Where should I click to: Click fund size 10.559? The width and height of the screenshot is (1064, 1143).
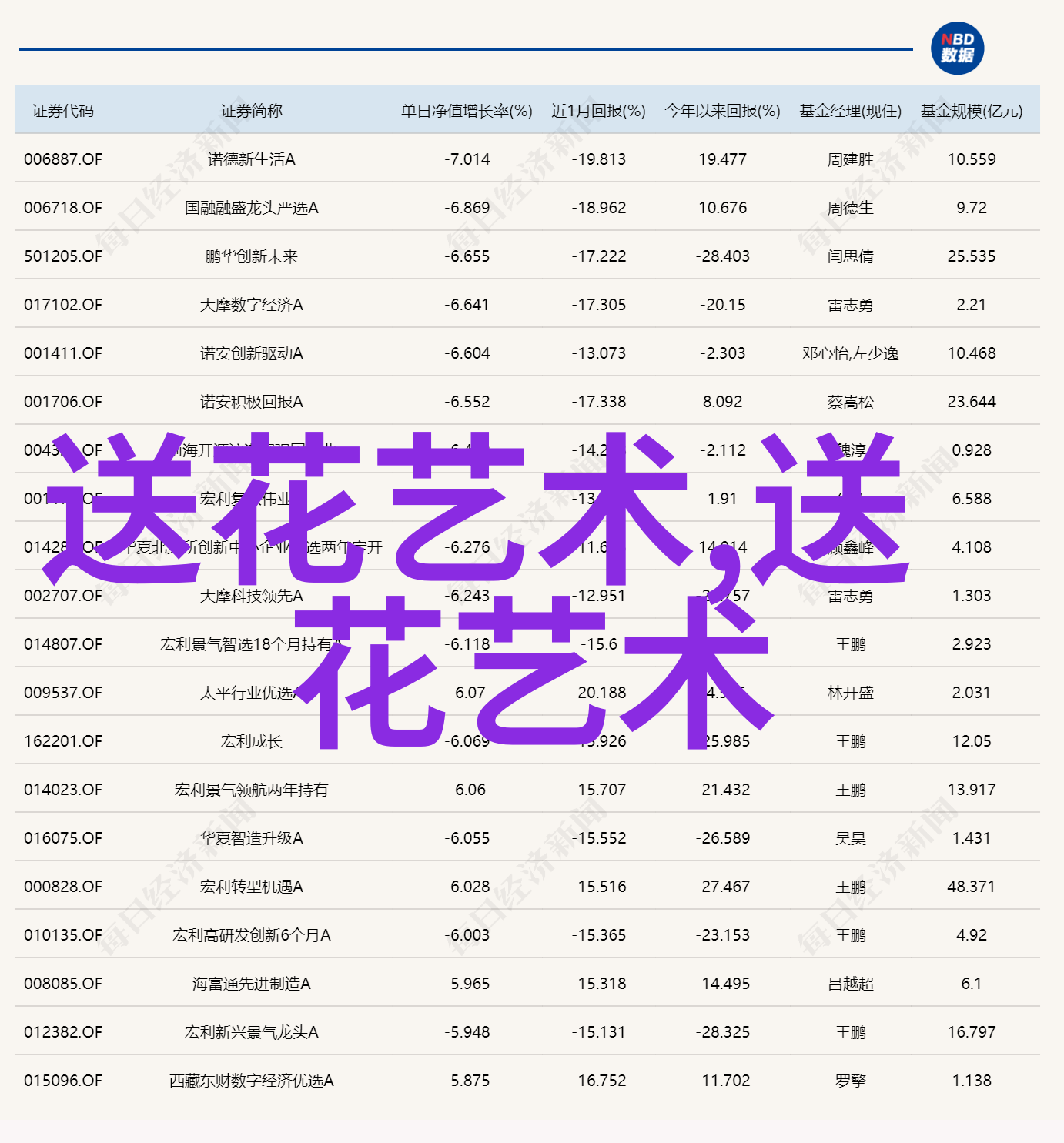tap(972, 159)
